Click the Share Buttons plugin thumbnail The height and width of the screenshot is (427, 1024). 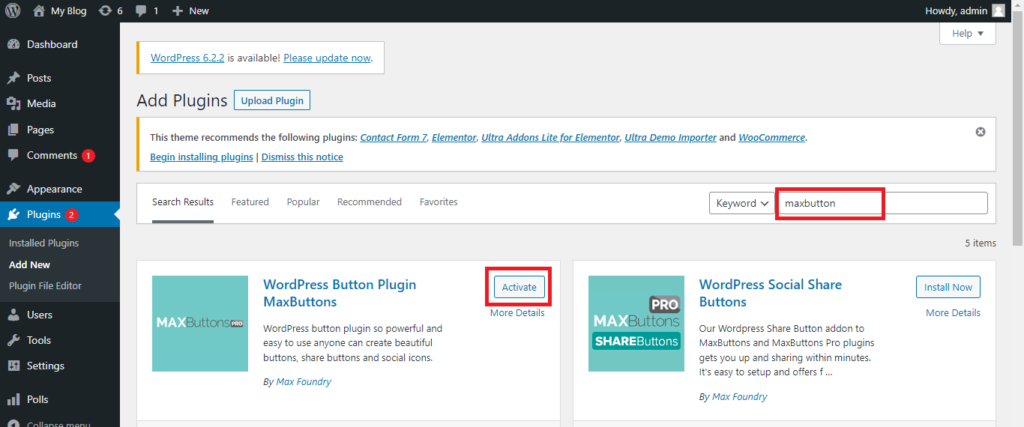pyautogui.click(x=636, y=323)
